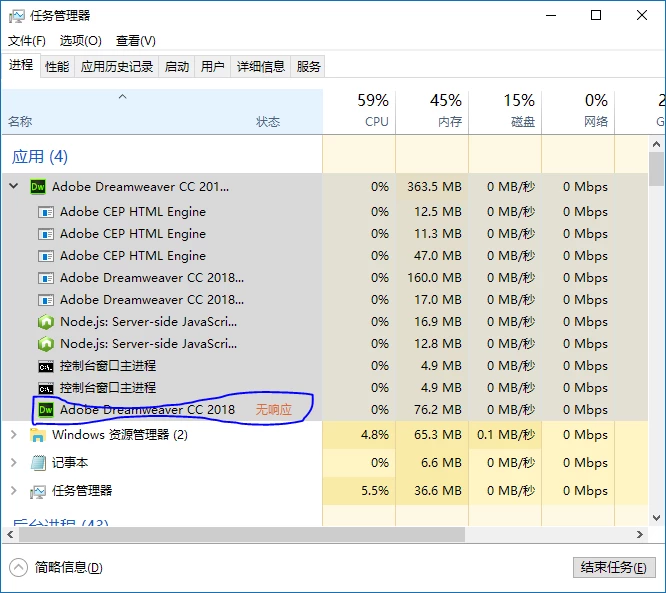
Task: Sort by the 网络 column header
Action: pos(579,111)
